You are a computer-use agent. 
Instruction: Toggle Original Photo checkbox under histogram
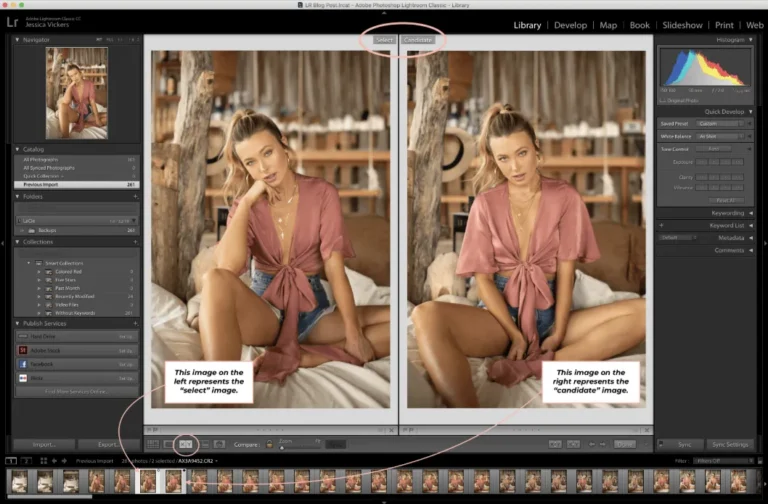point(663,101)
